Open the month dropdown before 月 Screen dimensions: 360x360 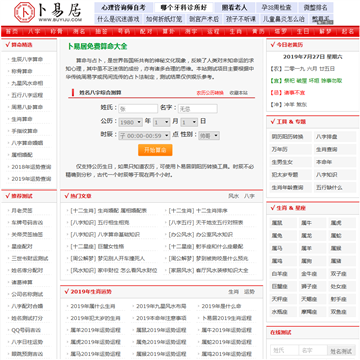click(161, 122)
